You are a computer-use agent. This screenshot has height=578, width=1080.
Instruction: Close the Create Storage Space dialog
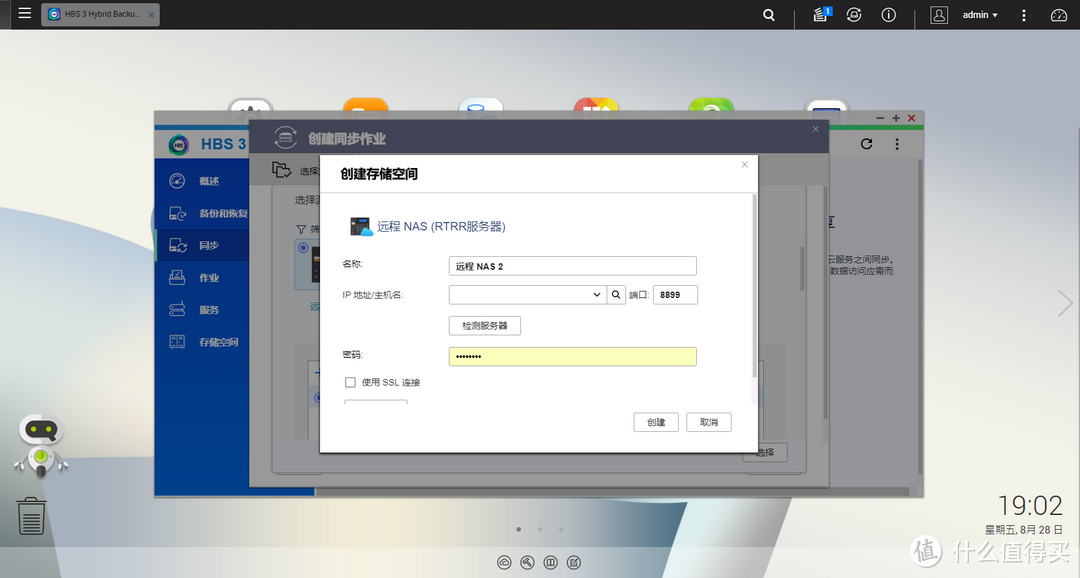[x=745, y=165]
